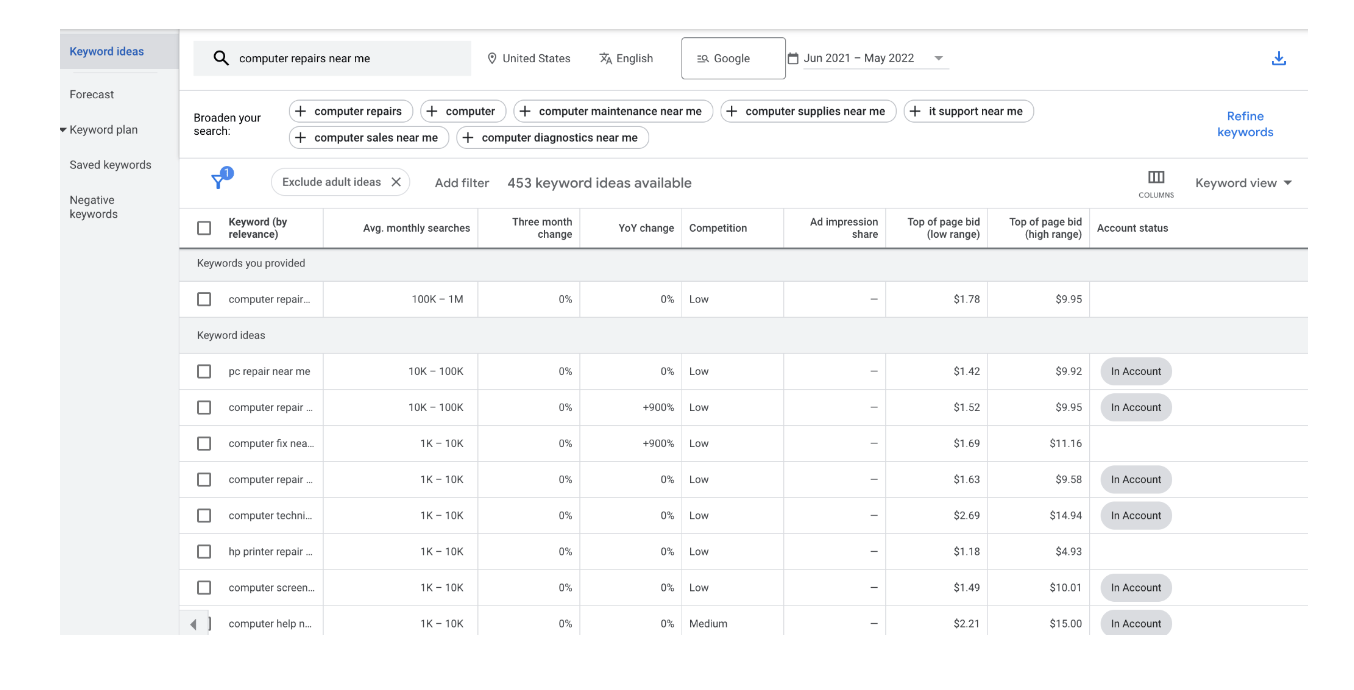Click the language setting English
The height and width of the screenshot is (690, 1354).
point(626,59)
